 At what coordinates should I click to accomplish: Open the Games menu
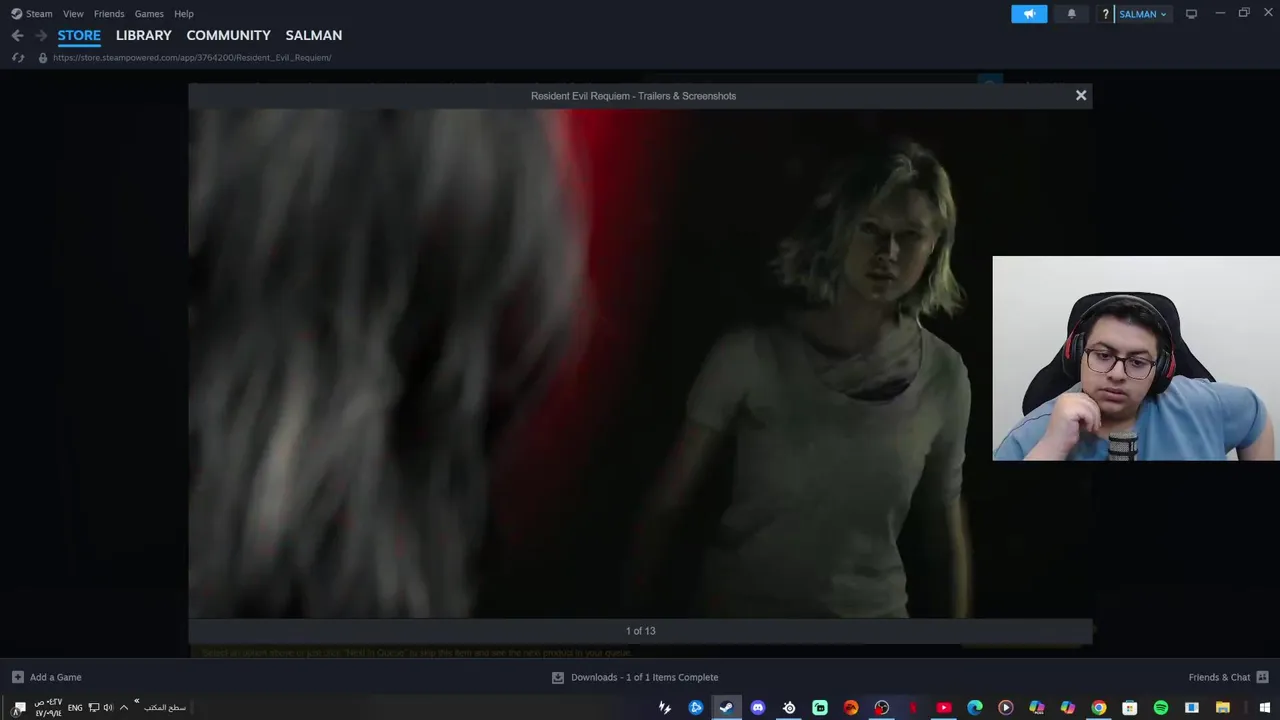149,14
